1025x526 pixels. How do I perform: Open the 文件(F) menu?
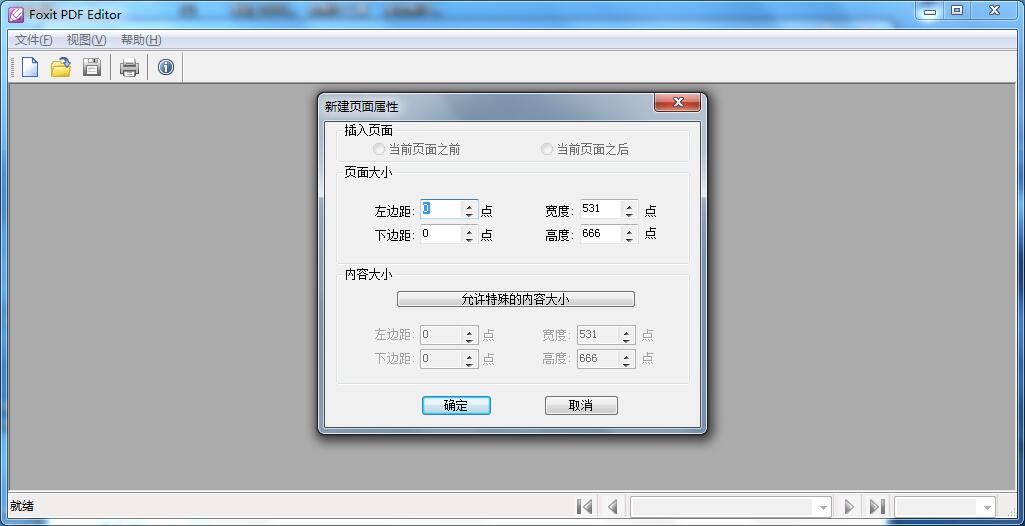click(x=33, y=40)
